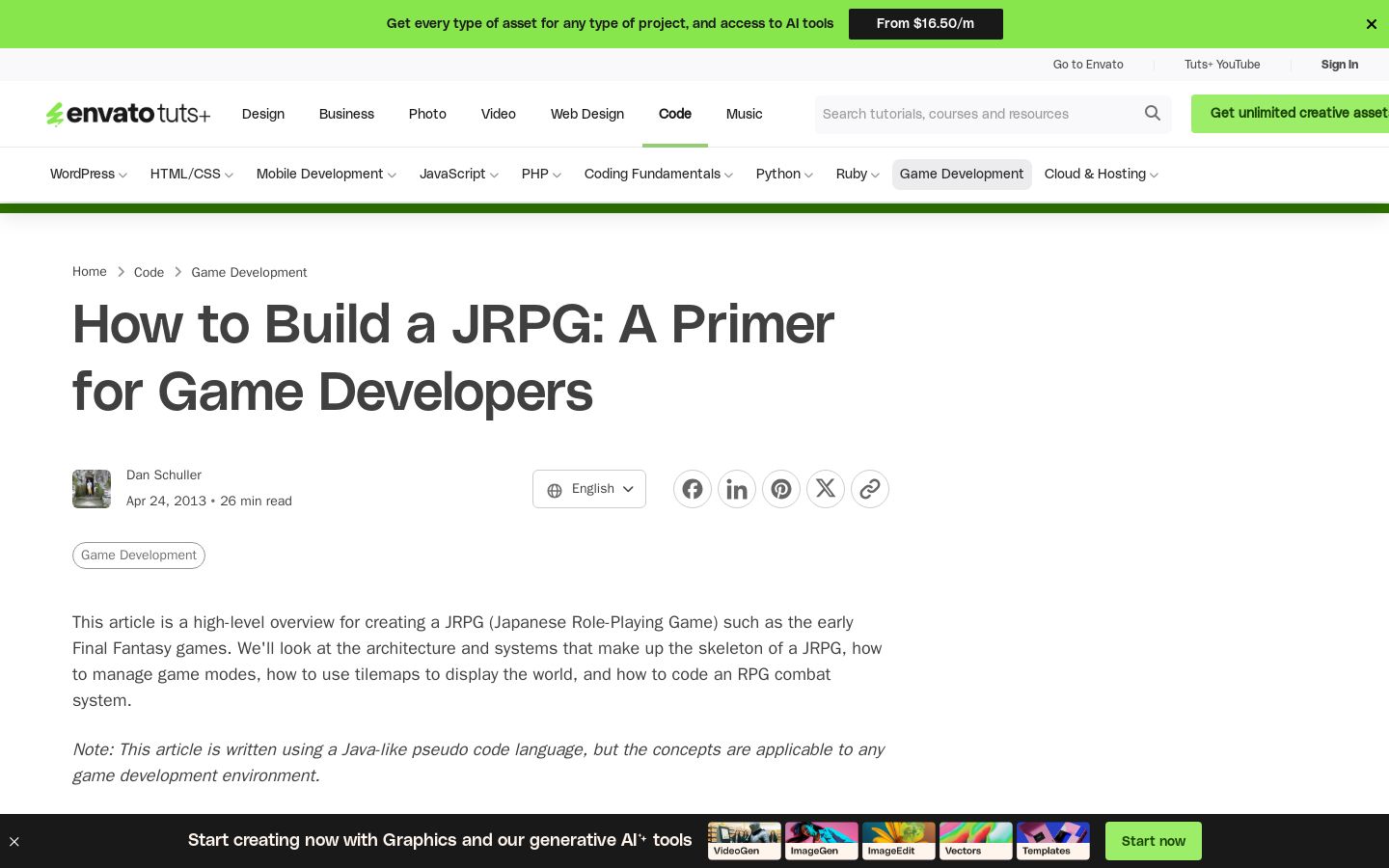Image resolution: width=1389 pixels, height=868 pixels.
Task: Expand the PHP dropdown
Action: coord(541,175)
